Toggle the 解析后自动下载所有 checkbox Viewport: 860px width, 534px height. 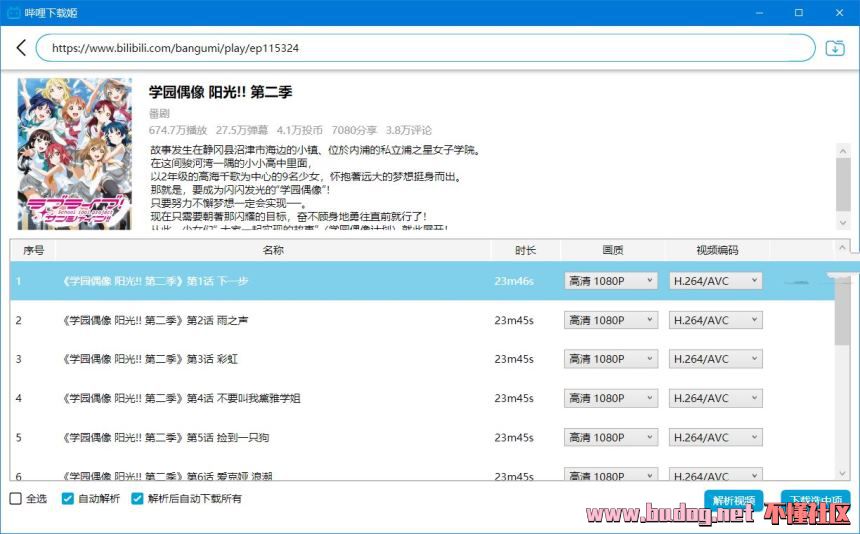pos(138,498)
